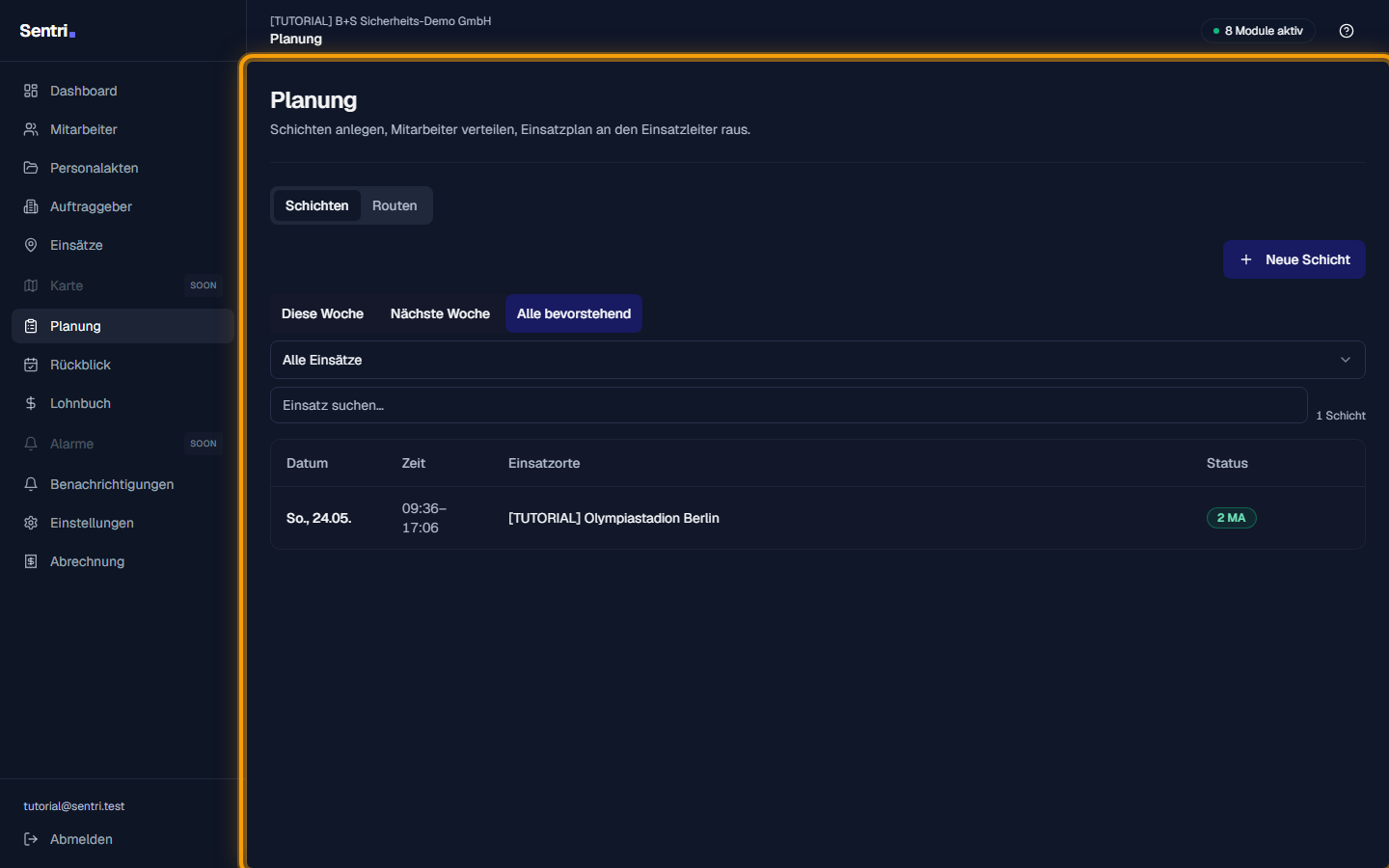Viewport: 1389px width, 868px height.
Task: Click the Einstellungen gear icon
Action: [x=31, y=523]
